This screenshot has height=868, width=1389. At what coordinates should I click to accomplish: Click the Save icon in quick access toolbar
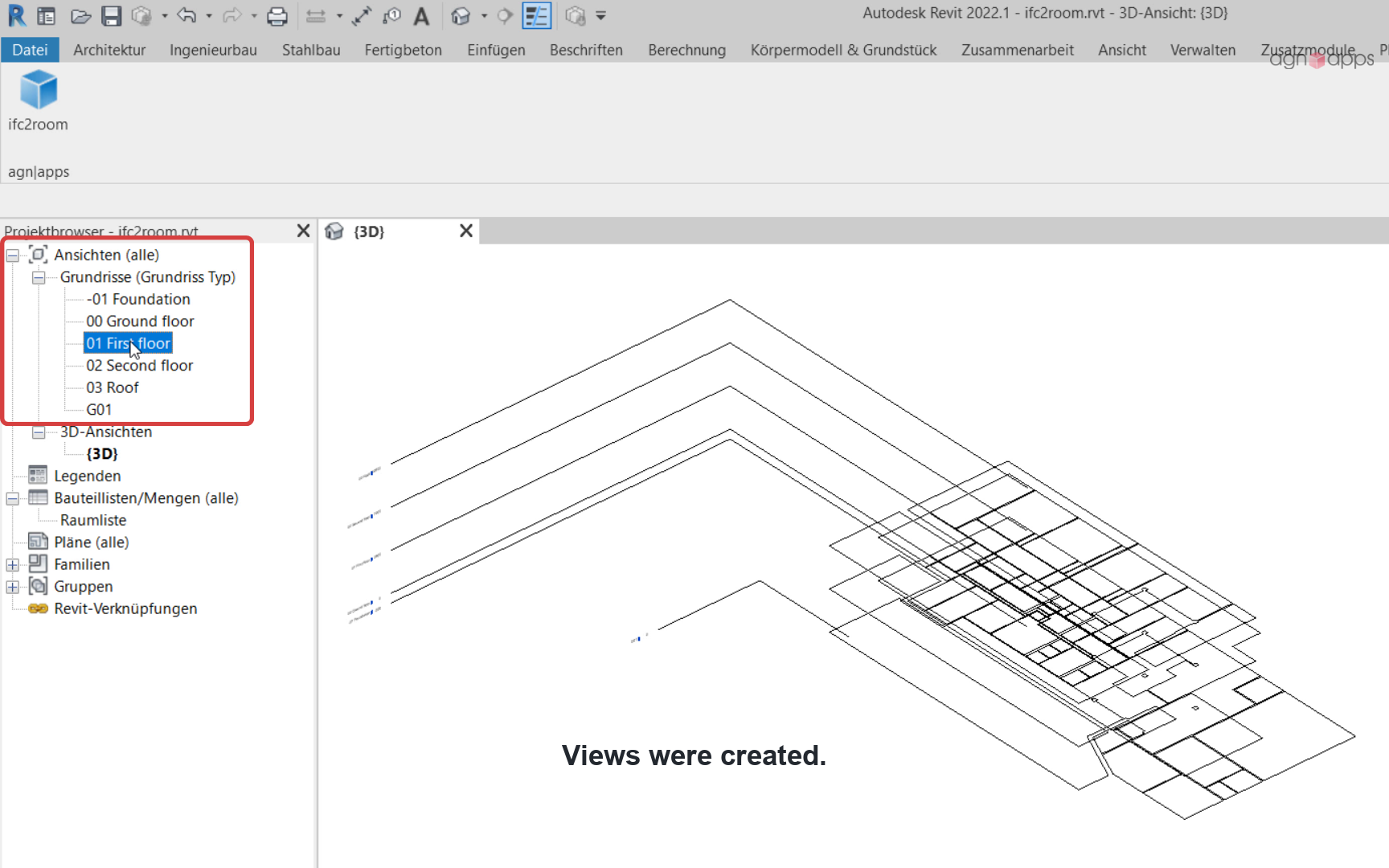pos(112,16)
